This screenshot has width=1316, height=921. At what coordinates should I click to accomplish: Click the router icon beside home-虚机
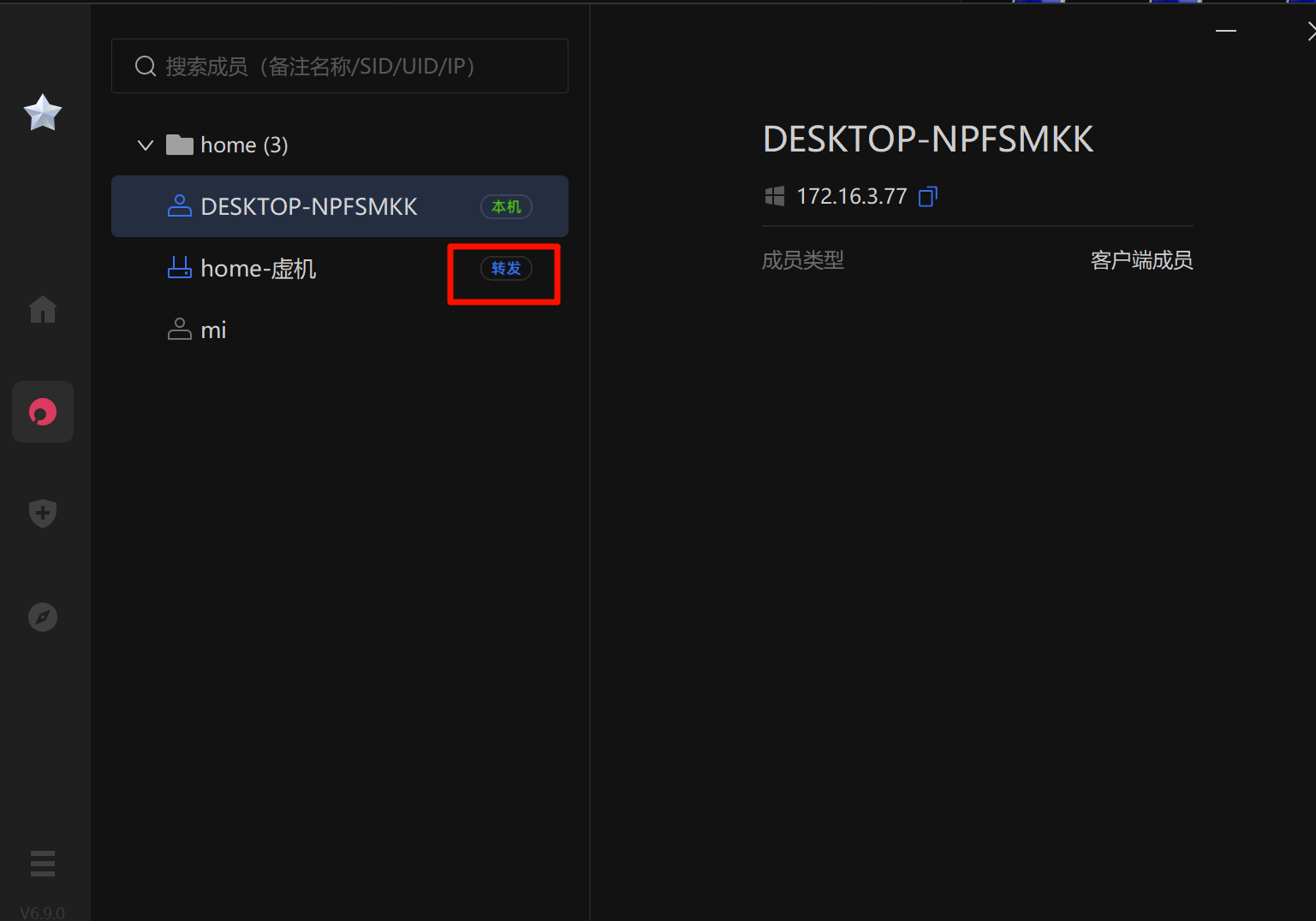coord(180,268)
